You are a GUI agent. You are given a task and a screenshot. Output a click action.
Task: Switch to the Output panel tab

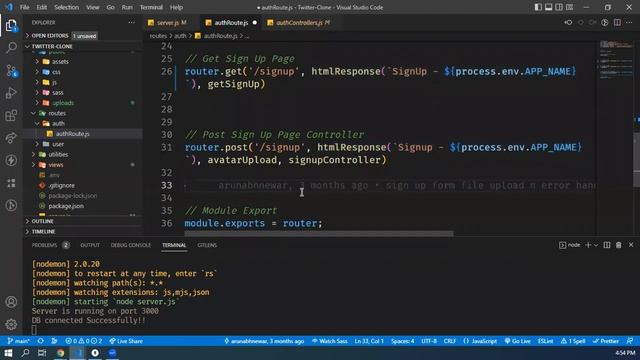[x=90, y=245]
